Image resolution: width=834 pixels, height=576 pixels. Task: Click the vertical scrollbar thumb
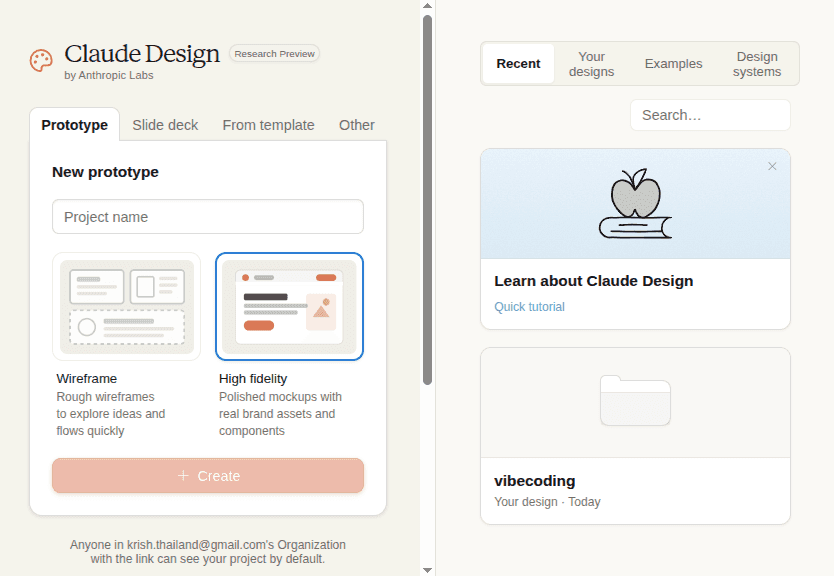[427, 199]
